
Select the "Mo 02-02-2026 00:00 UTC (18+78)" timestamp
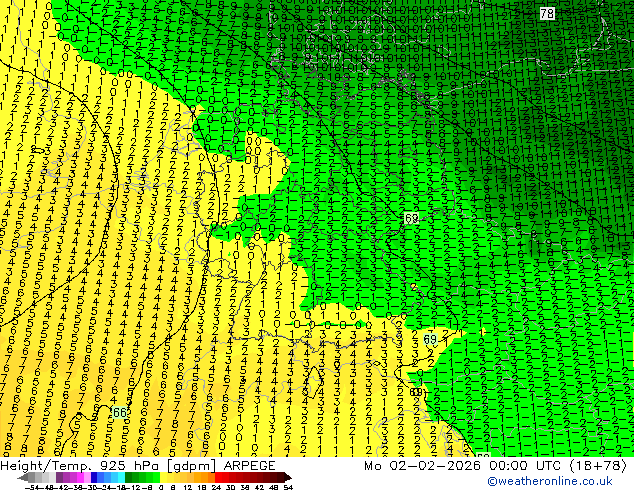(495, 466)
